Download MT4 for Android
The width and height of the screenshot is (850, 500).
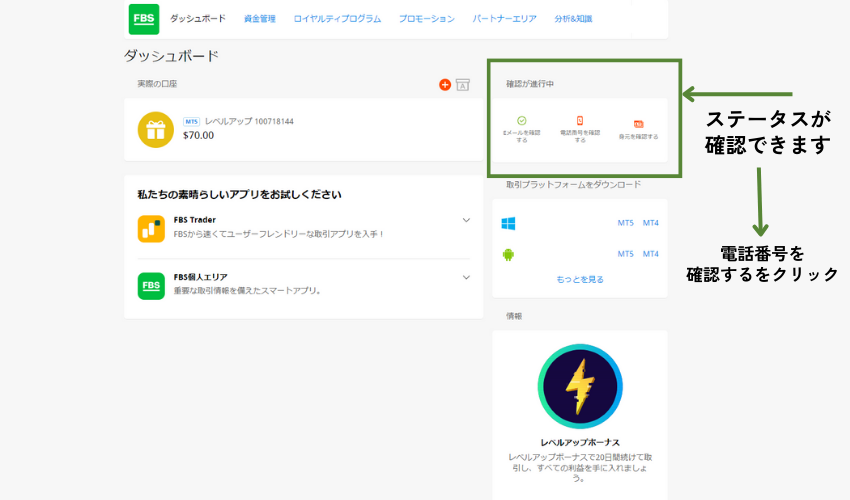click(x=651, y=254)
